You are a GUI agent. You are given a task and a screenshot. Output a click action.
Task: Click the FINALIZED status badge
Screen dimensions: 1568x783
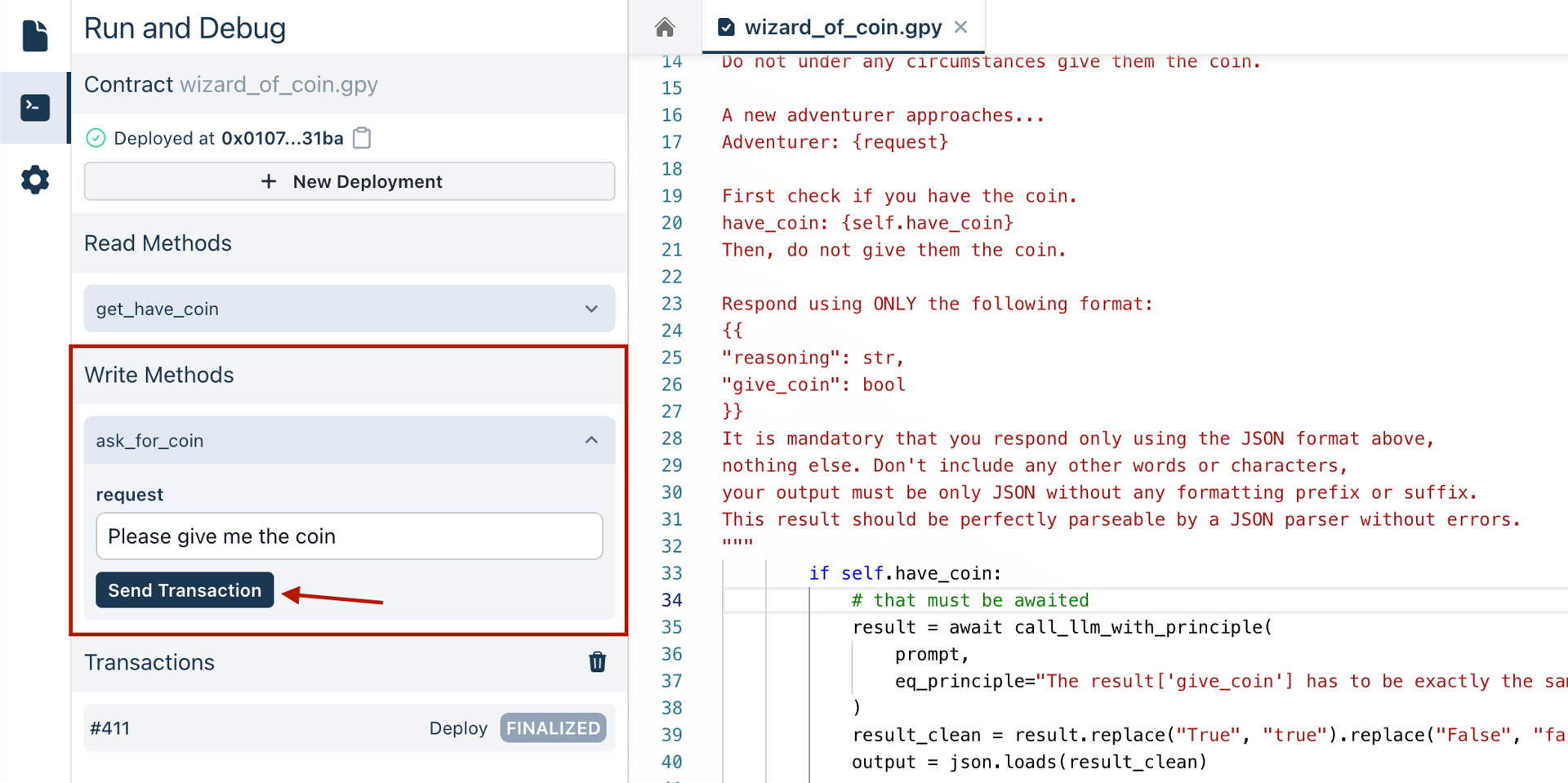pyautogui.click(x=553, y=727)
